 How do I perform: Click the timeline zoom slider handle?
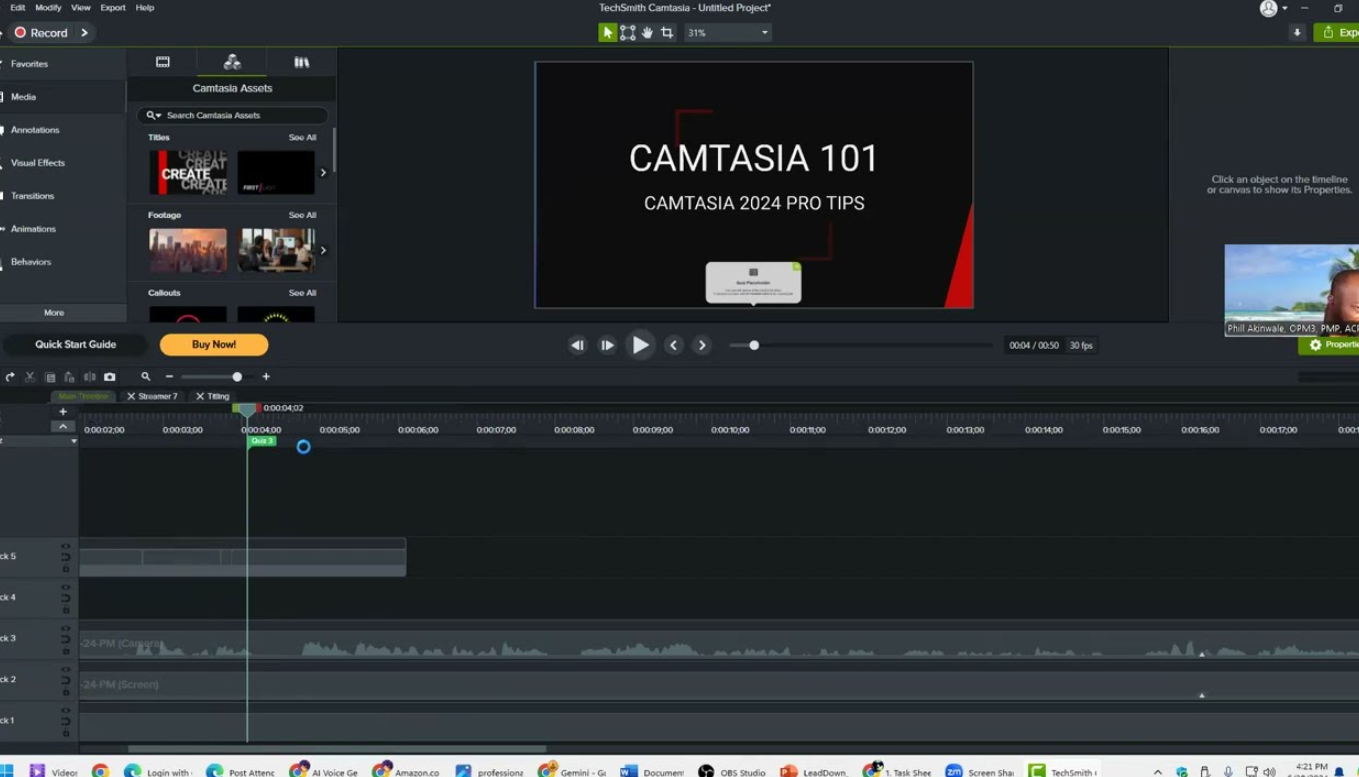237,377
